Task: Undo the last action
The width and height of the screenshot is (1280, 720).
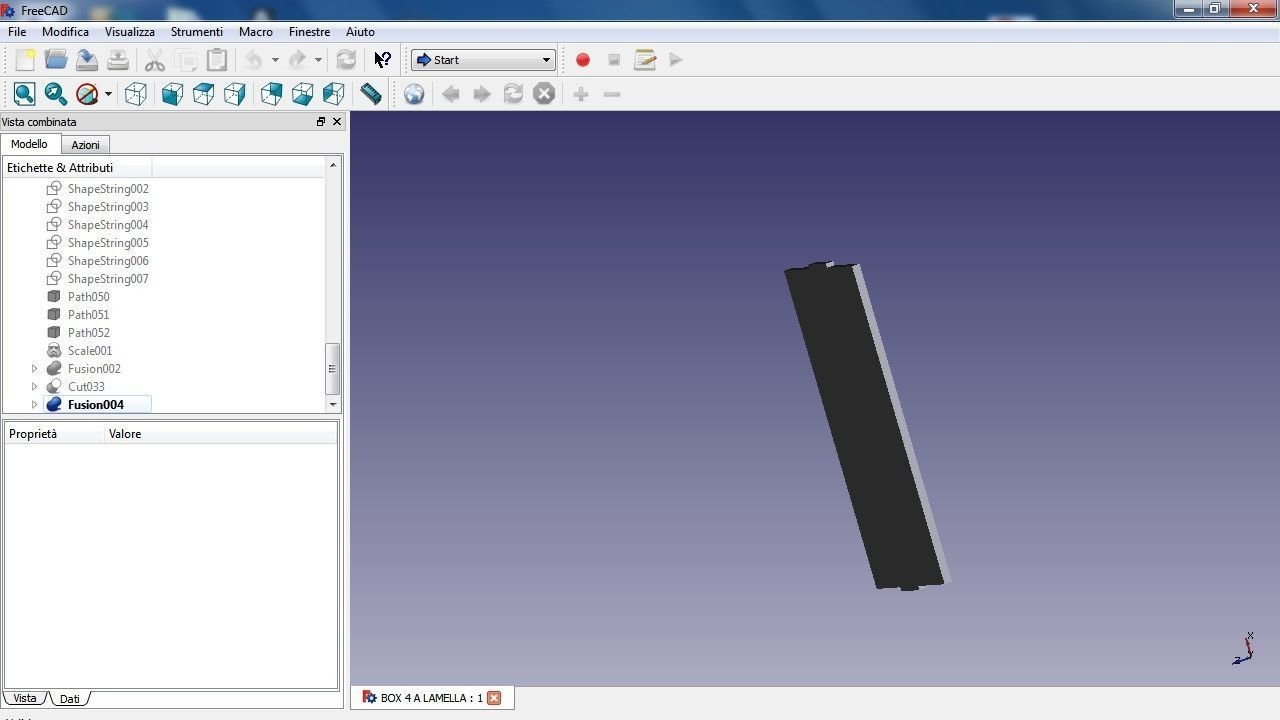Action: pyautogui.click(x=253, y=60)
